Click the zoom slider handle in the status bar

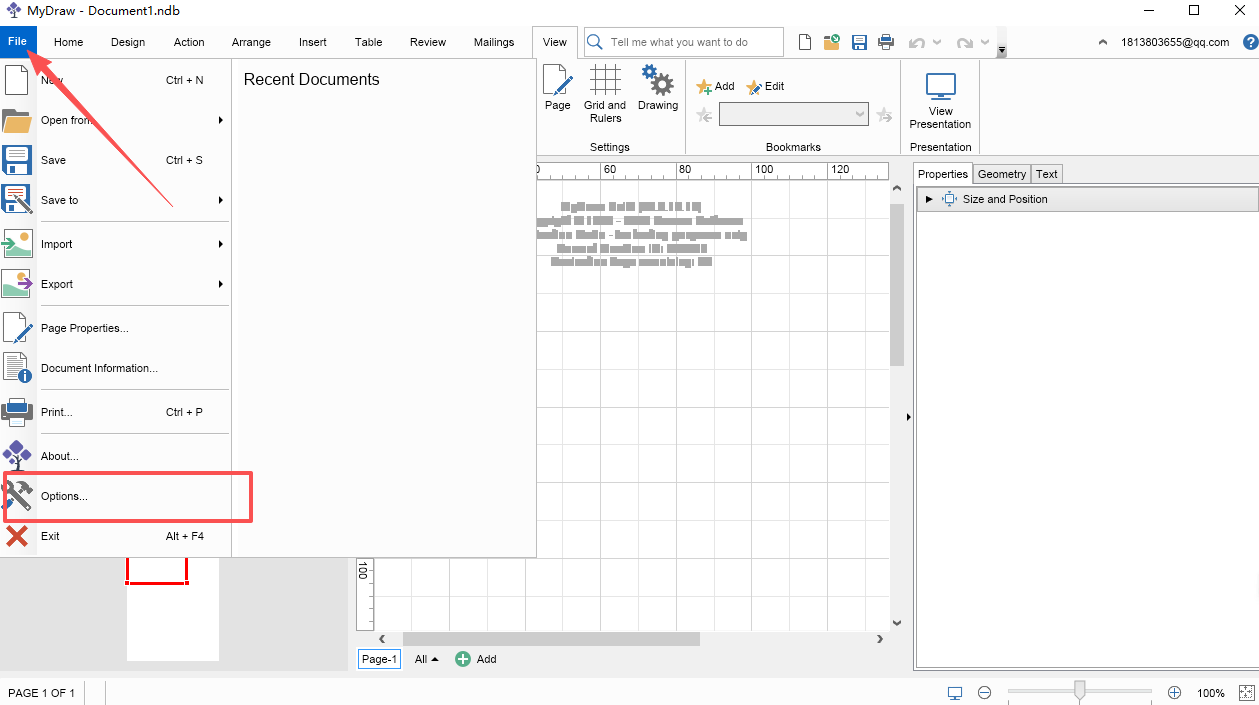point(1080,690)
